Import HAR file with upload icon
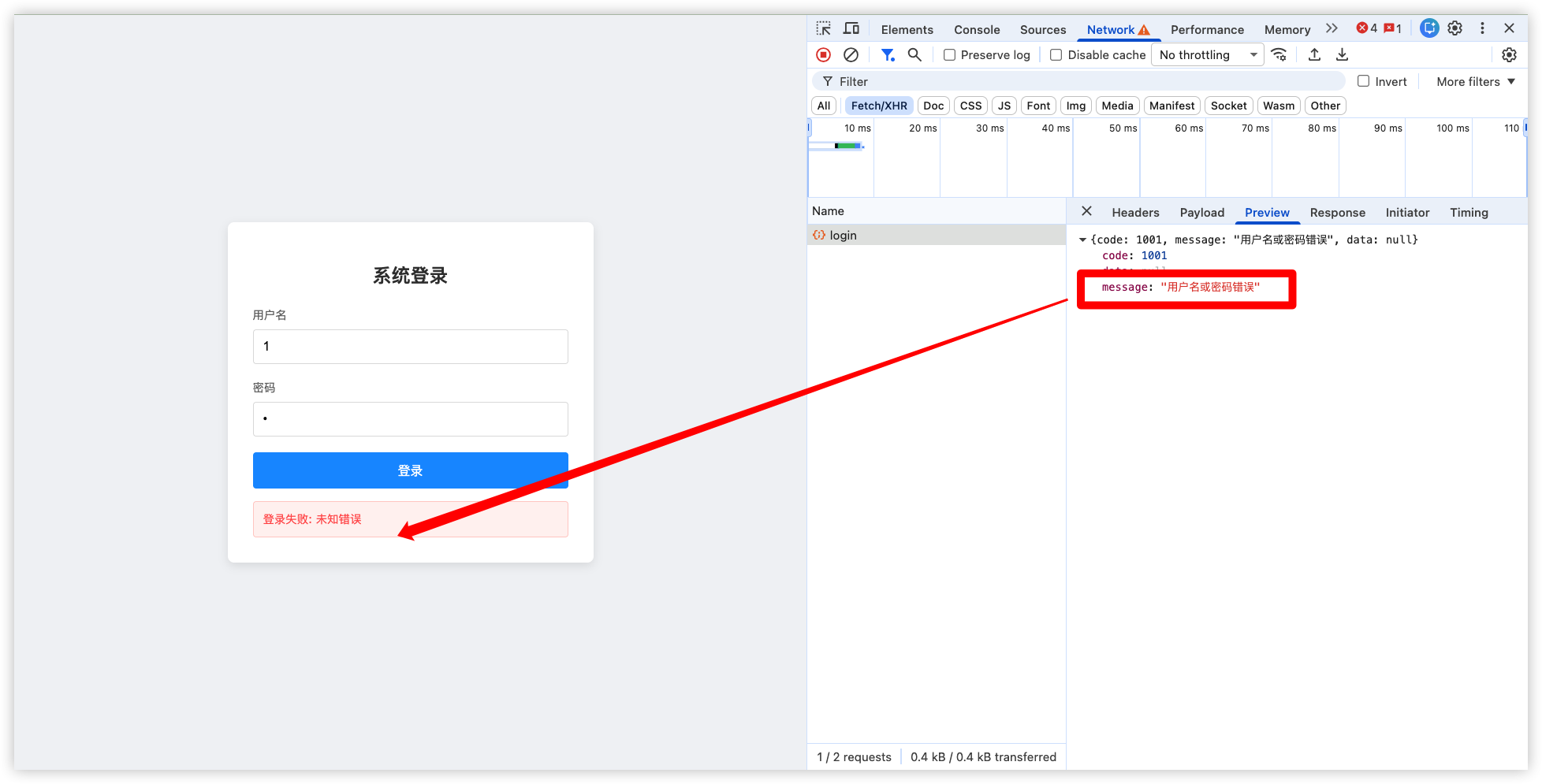This screenshot has width=1542, height=784. coord(1314,55)
